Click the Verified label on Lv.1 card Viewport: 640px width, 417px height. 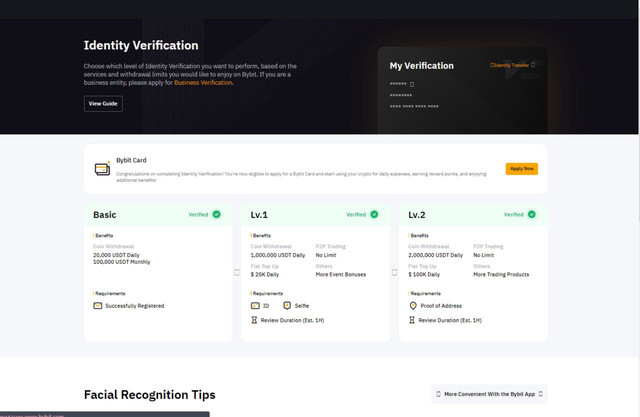point(356,215)
